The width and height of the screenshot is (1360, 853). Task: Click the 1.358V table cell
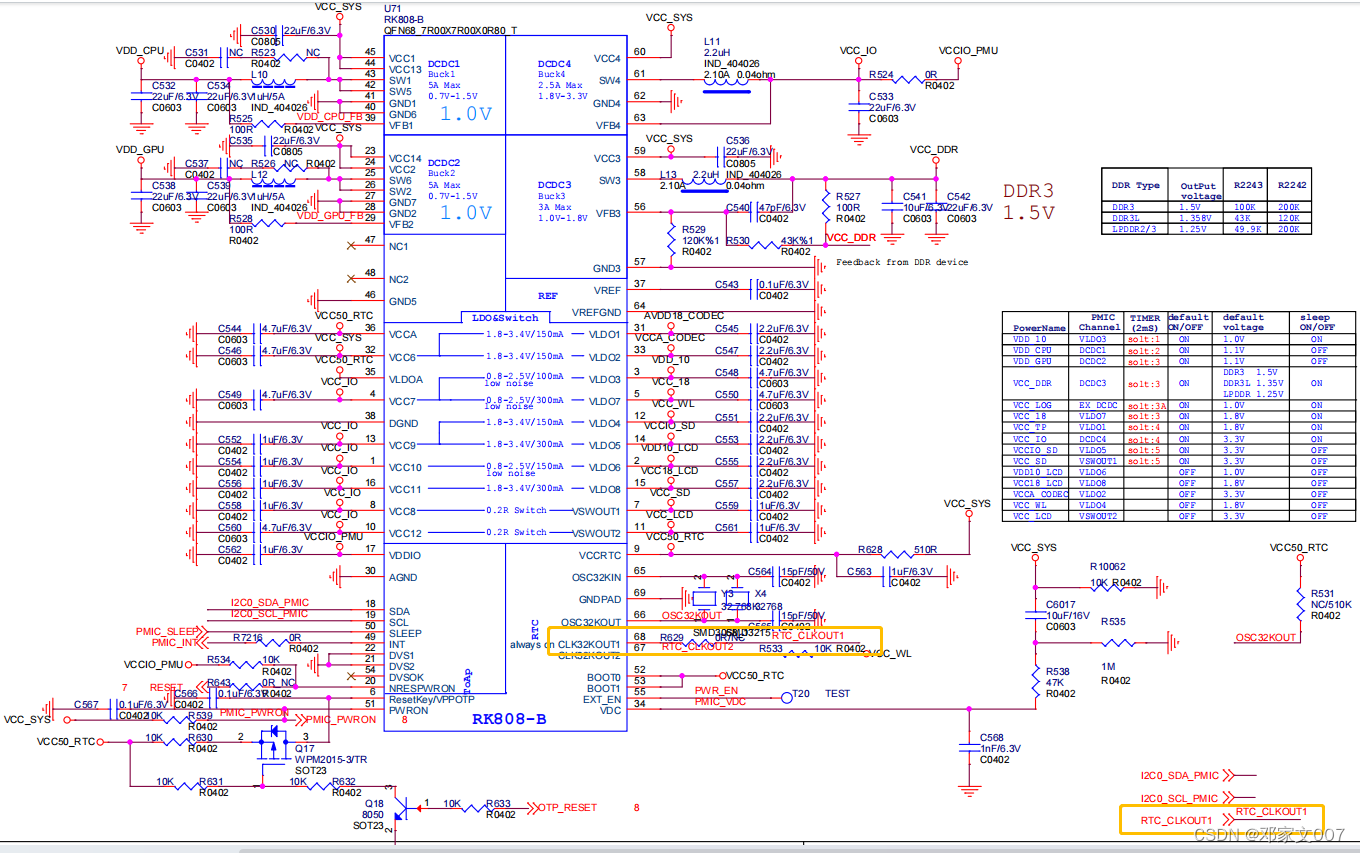[x=1196, y=218]
